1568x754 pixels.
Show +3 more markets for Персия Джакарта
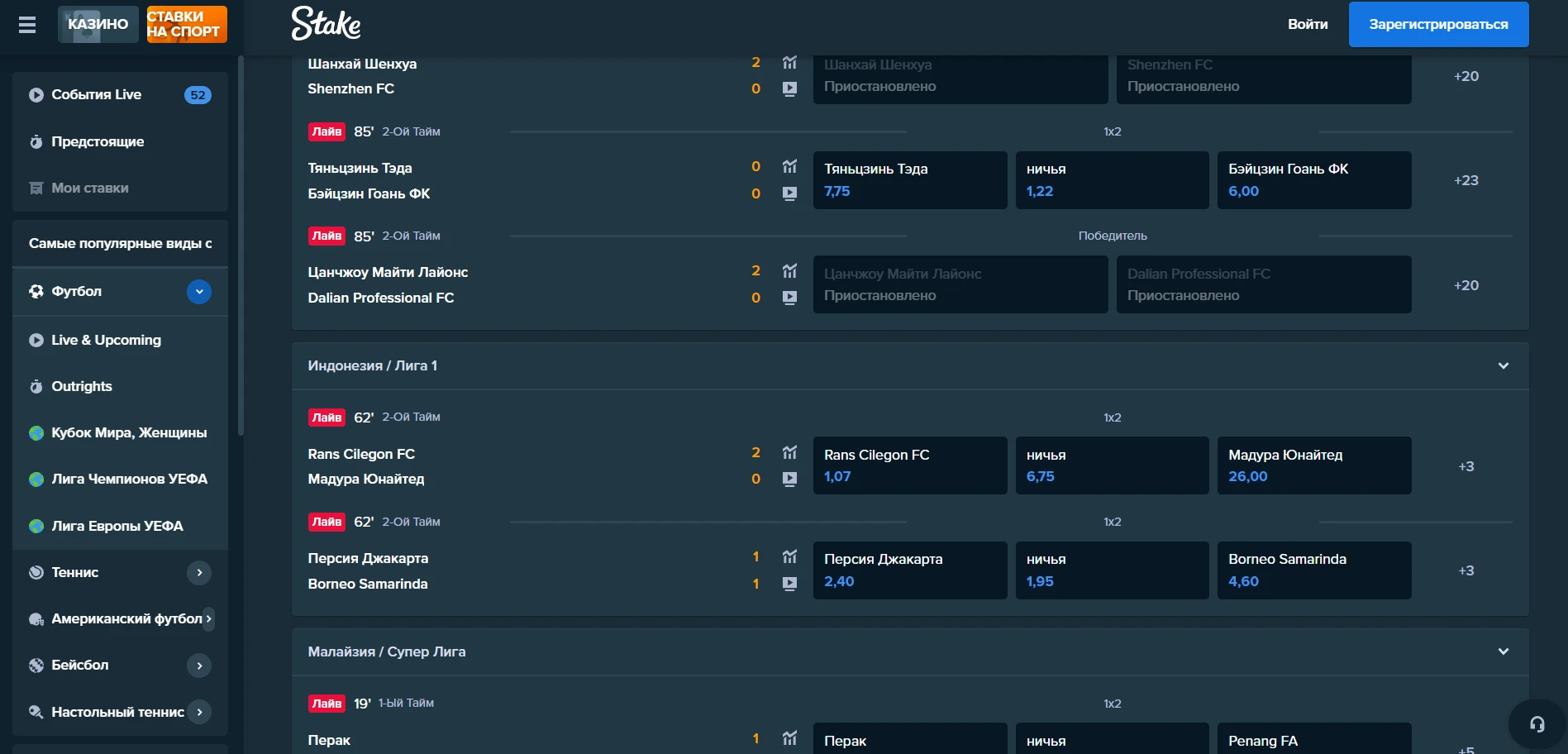1466,570
